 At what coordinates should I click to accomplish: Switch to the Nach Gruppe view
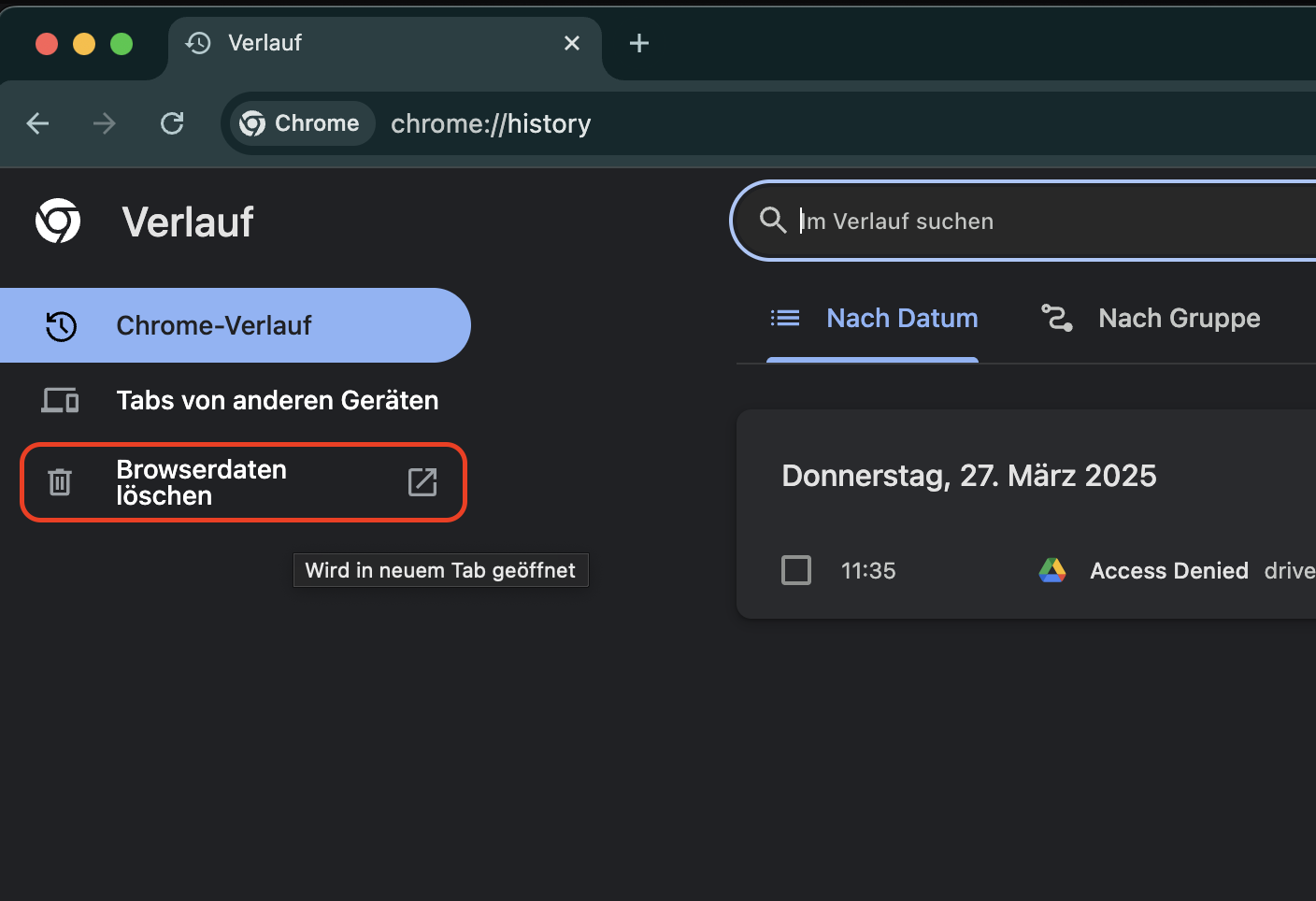[x=1179, y=318]
